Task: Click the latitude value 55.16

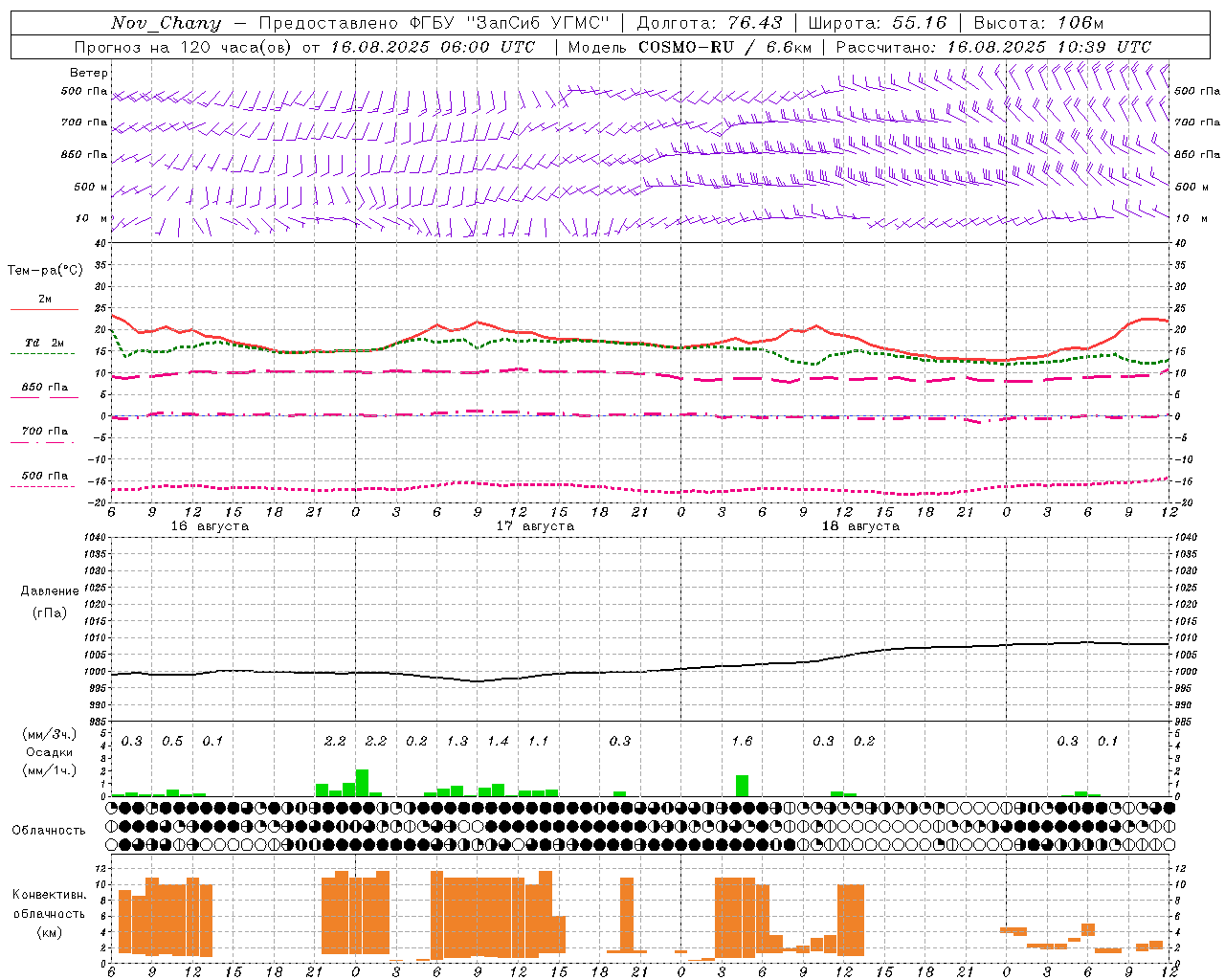Action: 919,23
